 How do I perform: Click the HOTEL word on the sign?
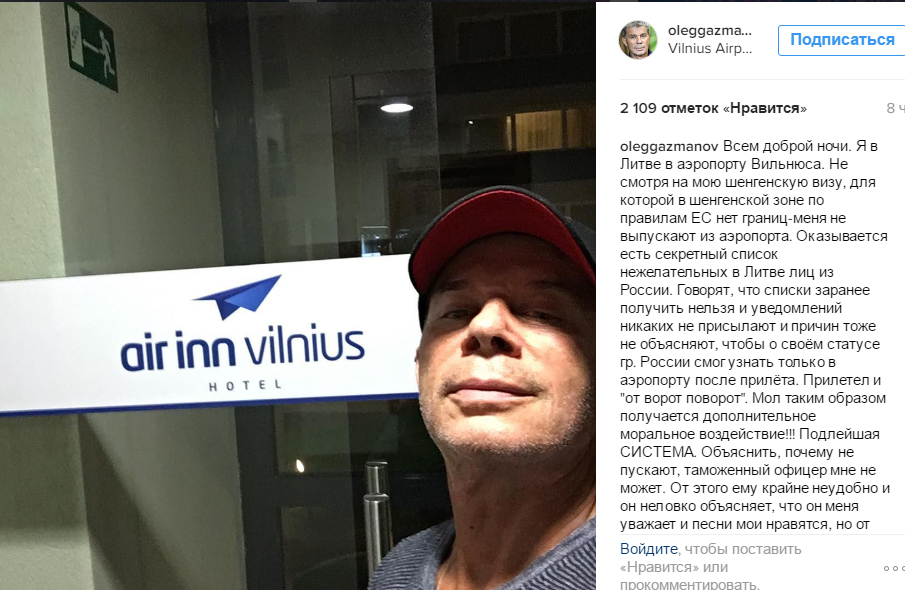pos(245,385)
